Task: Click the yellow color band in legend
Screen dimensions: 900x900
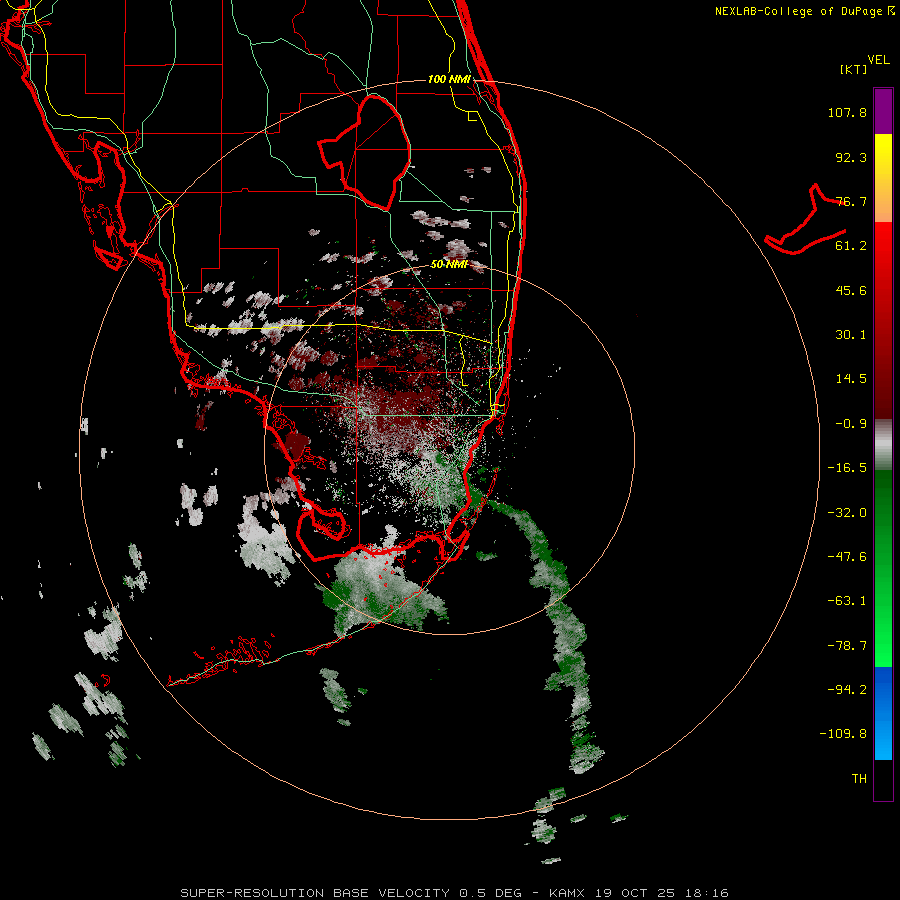Action: tap(883, 178)
